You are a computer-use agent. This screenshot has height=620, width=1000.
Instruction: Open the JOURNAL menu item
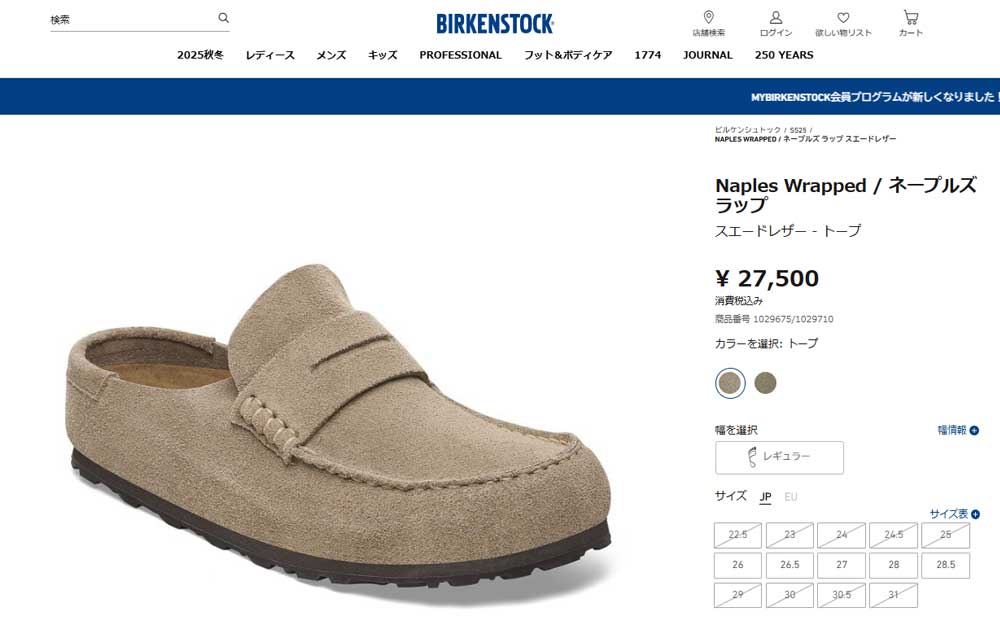pos(708,55)
